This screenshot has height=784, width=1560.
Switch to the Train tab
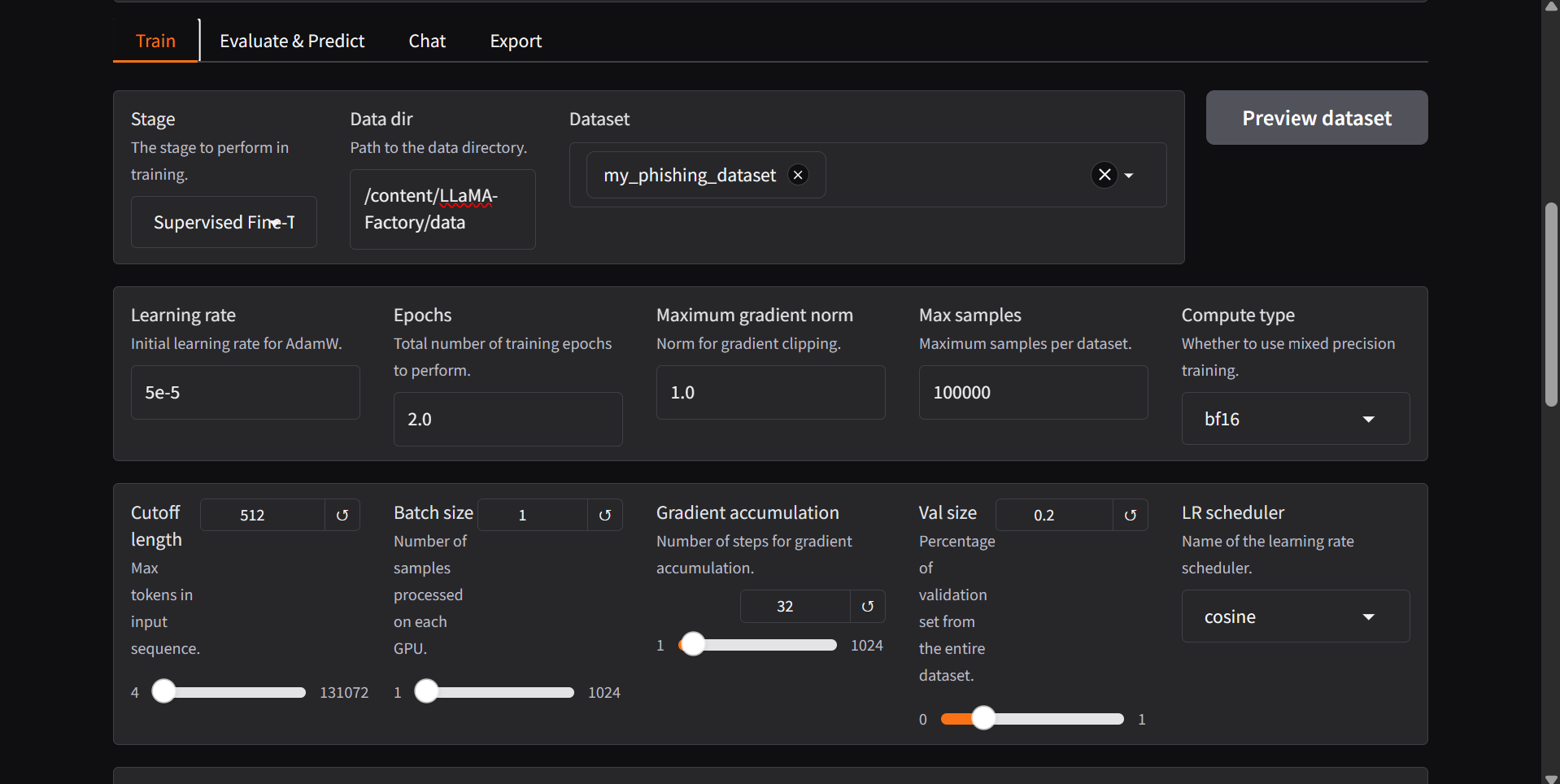[x=155, y=41]
